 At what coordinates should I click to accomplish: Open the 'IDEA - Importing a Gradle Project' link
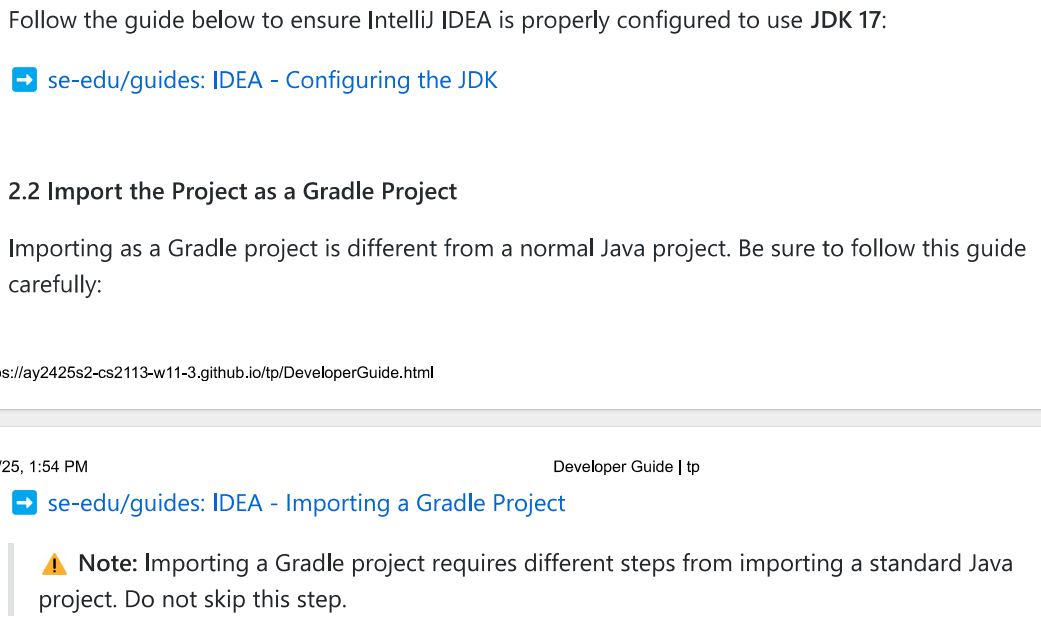[306, 503]
